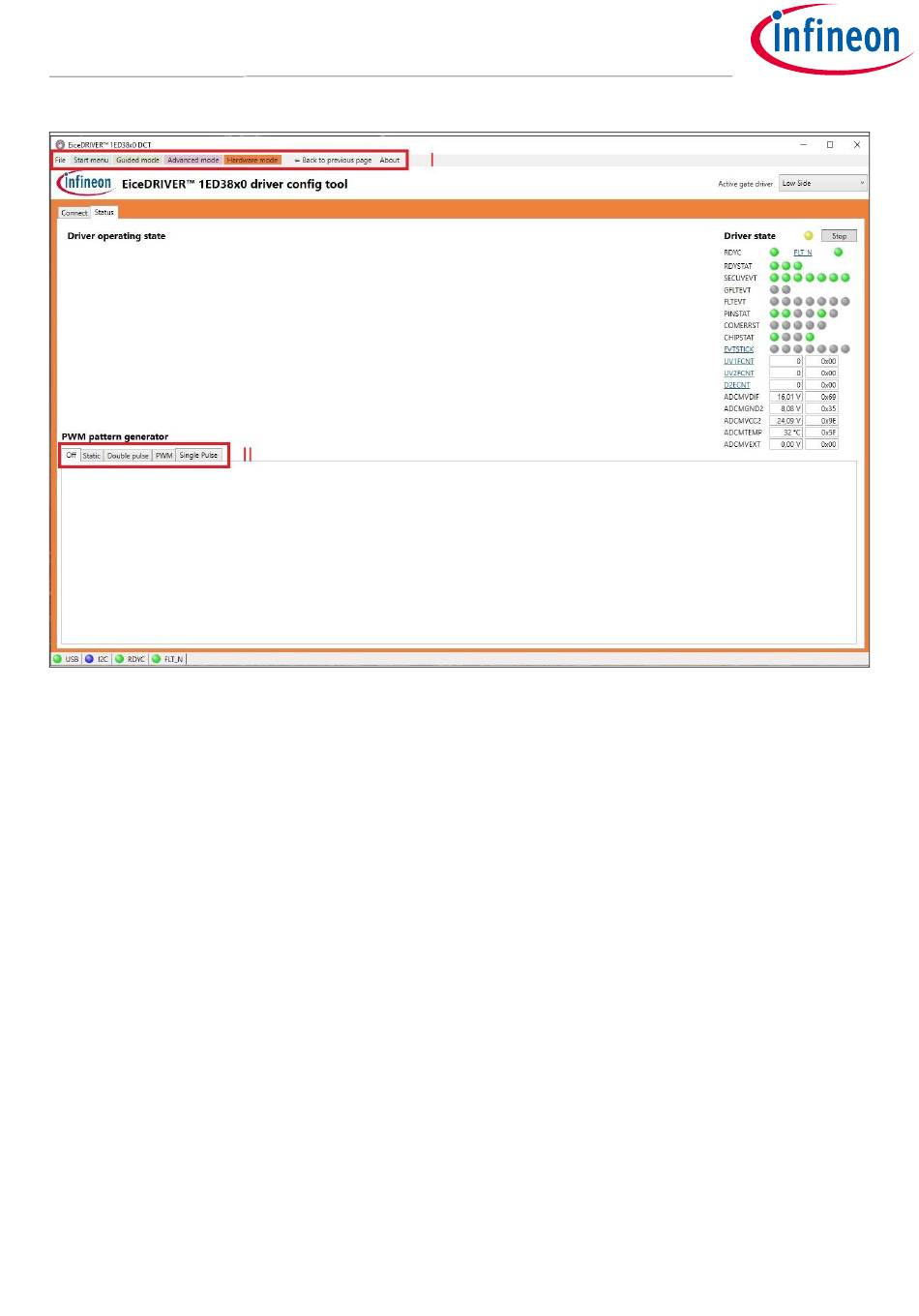Screen dimensions: 919x1316
Task: Select the Status tab
Action: coord(104,212)
